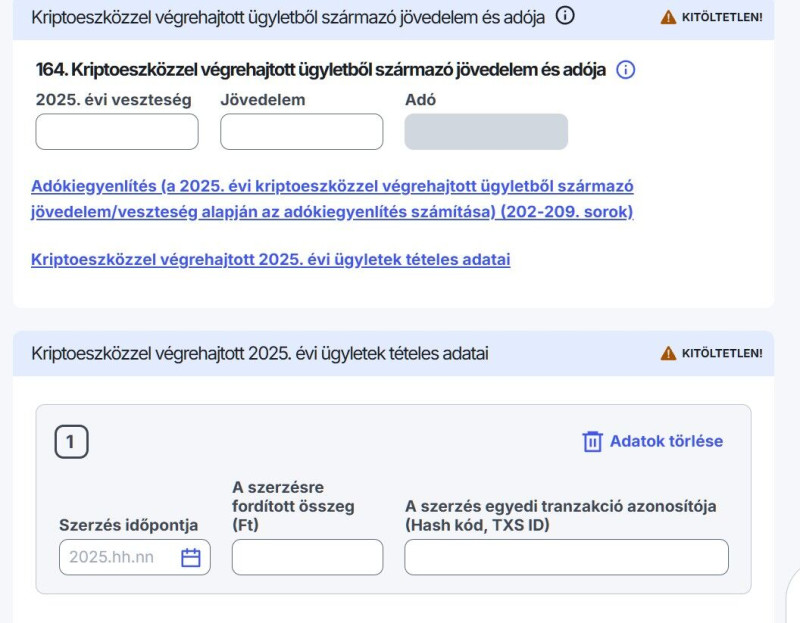Click the KITÖLTETLEN! status label in the second header

(721, 353)
